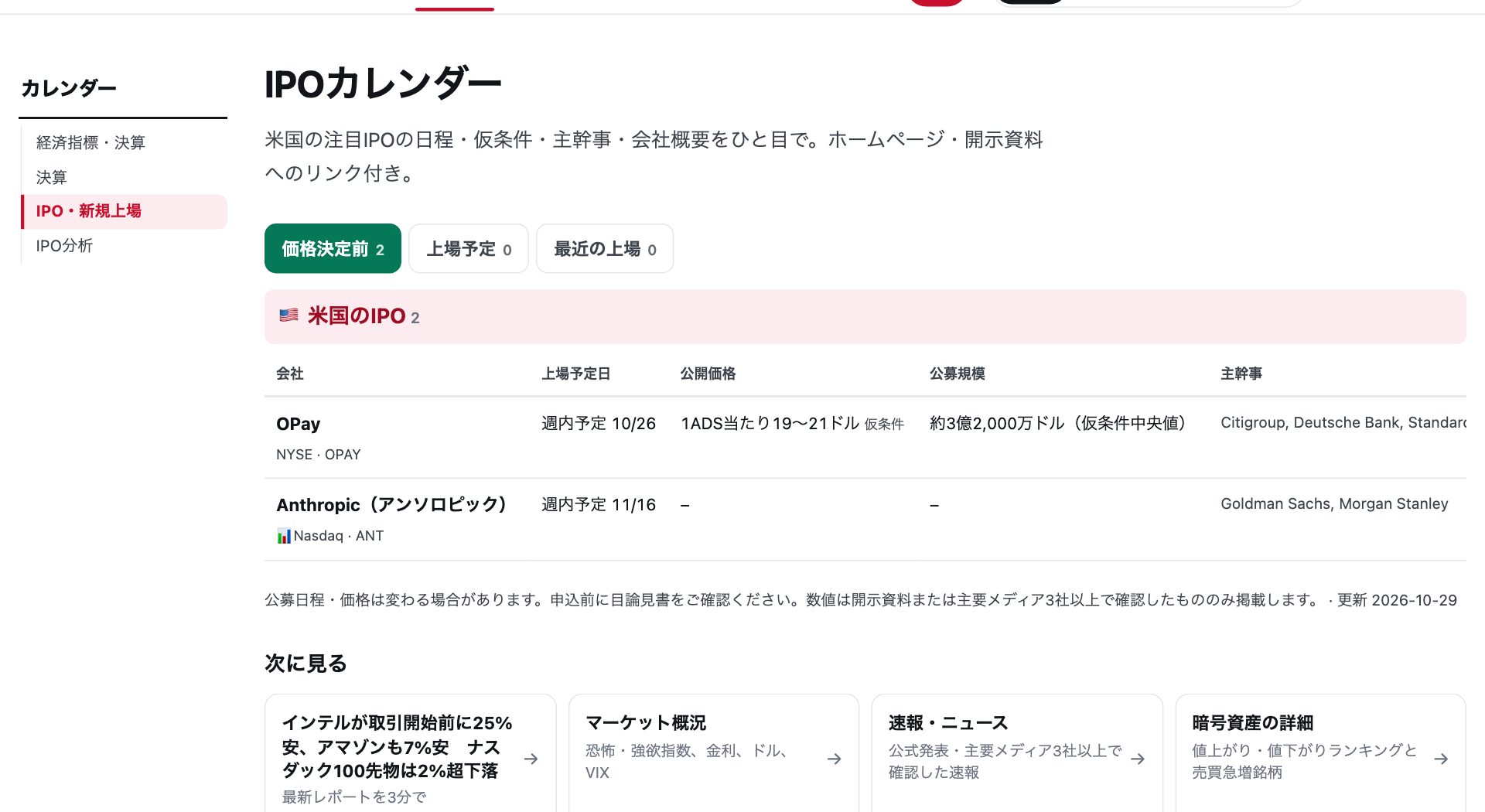Open the インテル 25%安 report headline

coord(397,747)
